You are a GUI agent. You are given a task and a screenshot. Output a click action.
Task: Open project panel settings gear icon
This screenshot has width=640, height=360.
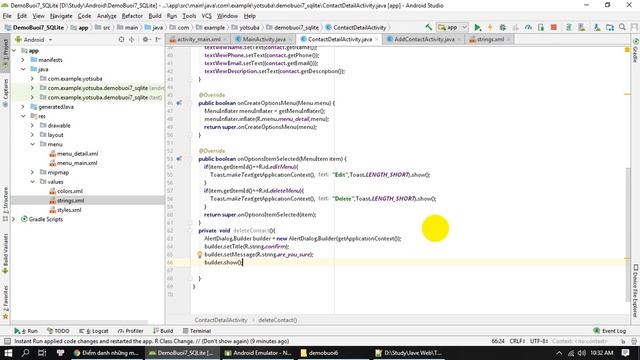tap(145, 40)
